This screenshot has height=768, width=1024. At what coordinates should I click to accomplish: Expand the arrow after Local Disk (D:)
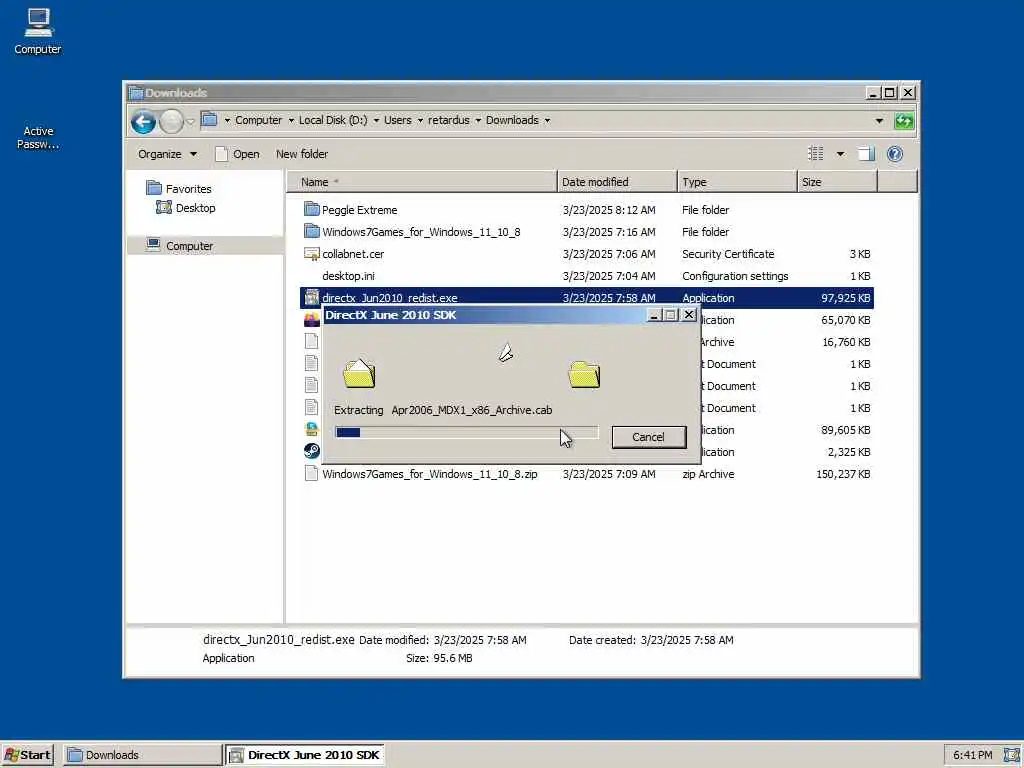pos(376,120)
